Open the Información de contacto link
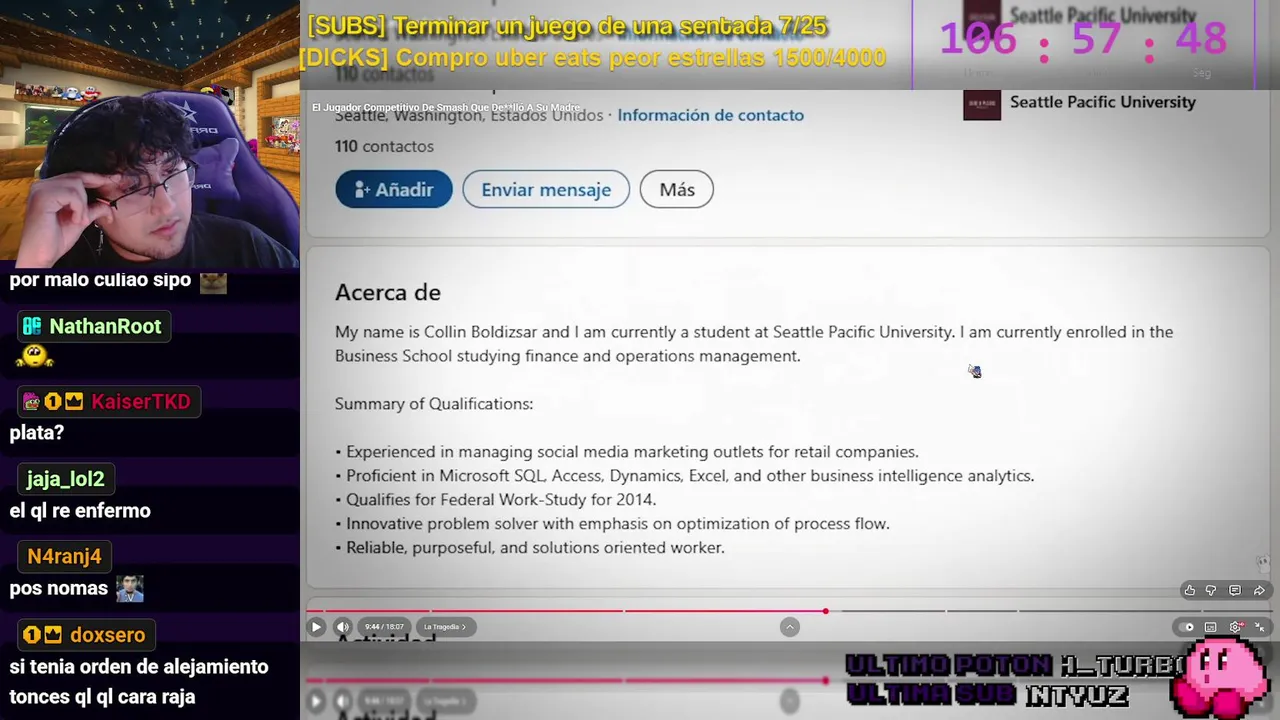 pos(711,115)
